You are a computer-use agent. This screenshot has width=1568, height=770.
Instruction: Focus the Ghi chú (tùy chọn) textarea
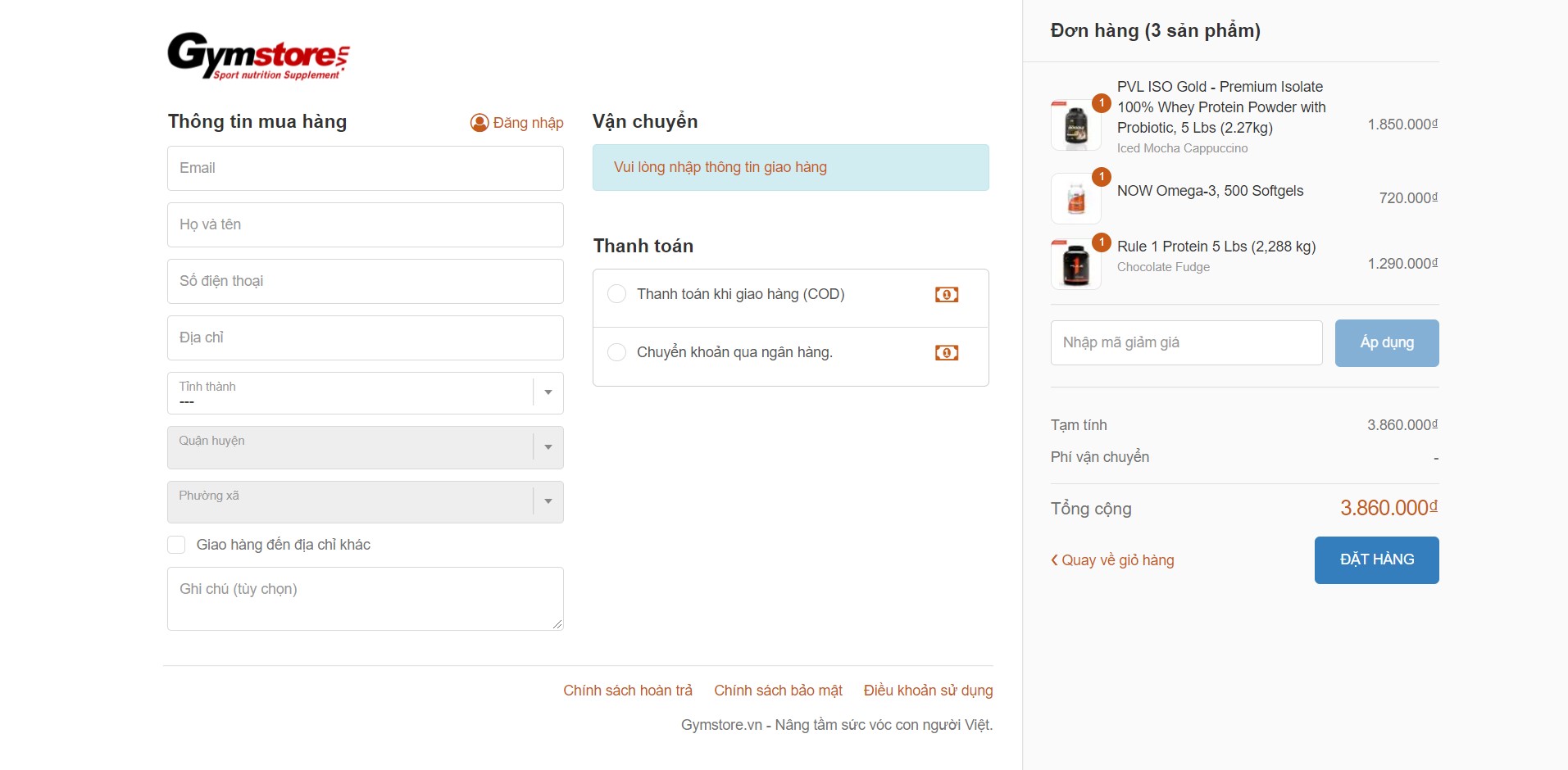pos(366,599)
